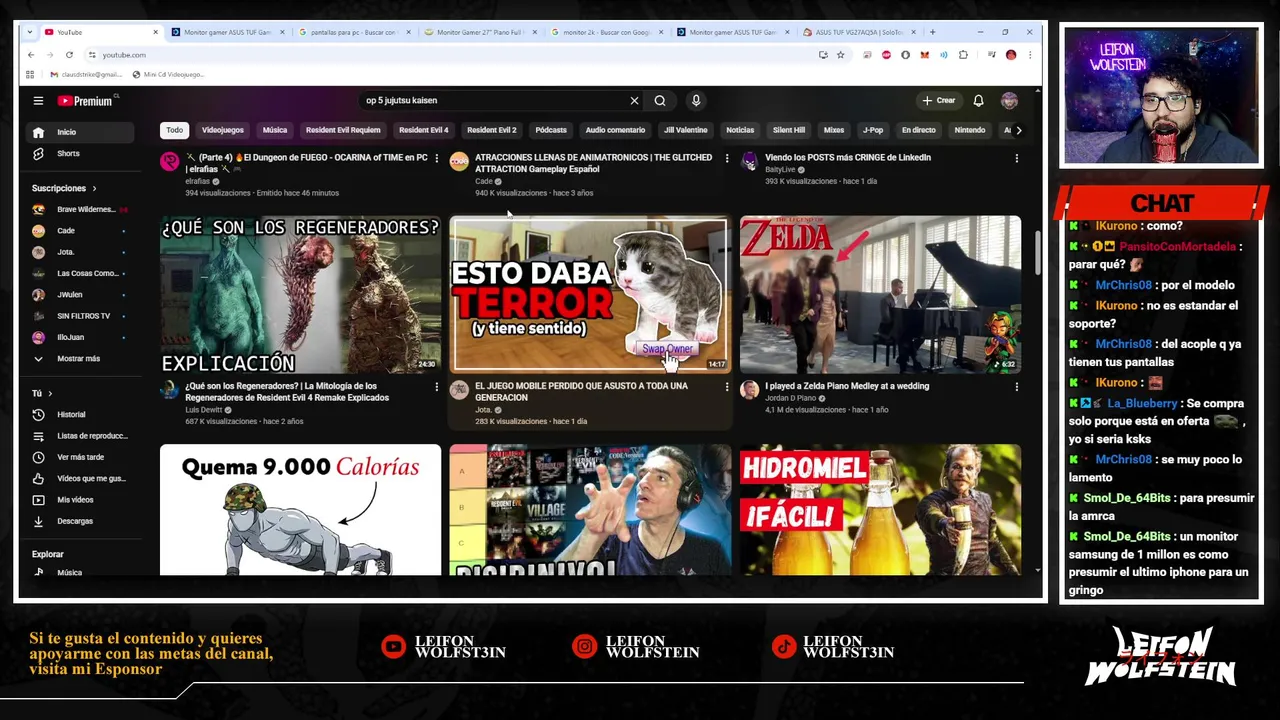Bookmark this page with the star icon

pos(841,55)
